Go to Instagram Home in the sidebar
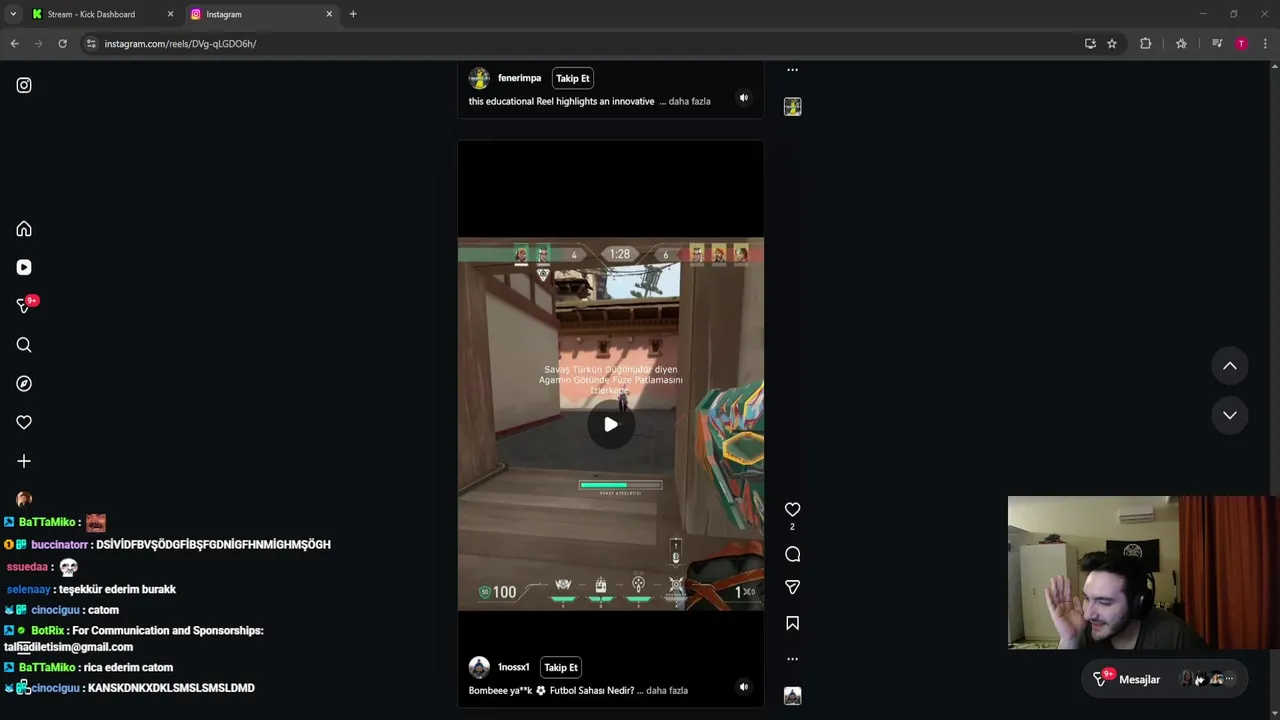This screenshot has height=720, width=1280. (x=24, y=229)
